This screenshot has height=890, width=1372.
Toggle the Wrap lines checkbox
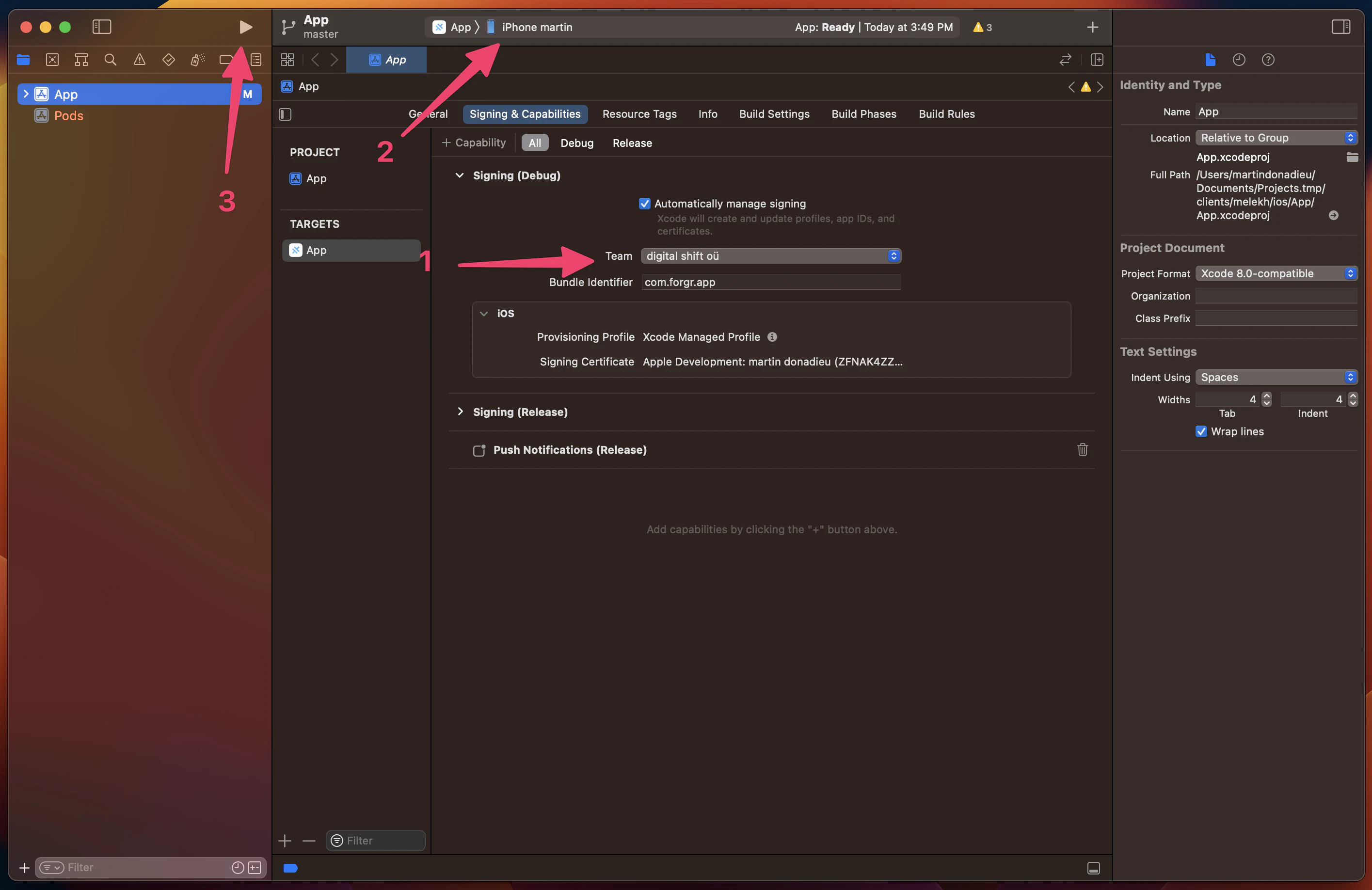(1201, 431)
